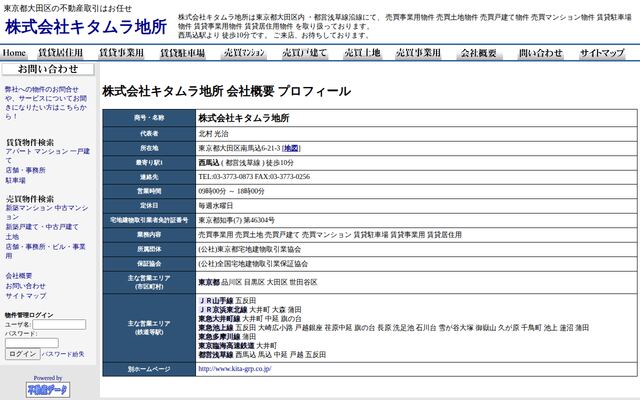Click the TEL:03-3773-0873 contact text
Image resolution: width=640 pixels, height=400 pixels.
pyautogui.click(x=226, y=177)
